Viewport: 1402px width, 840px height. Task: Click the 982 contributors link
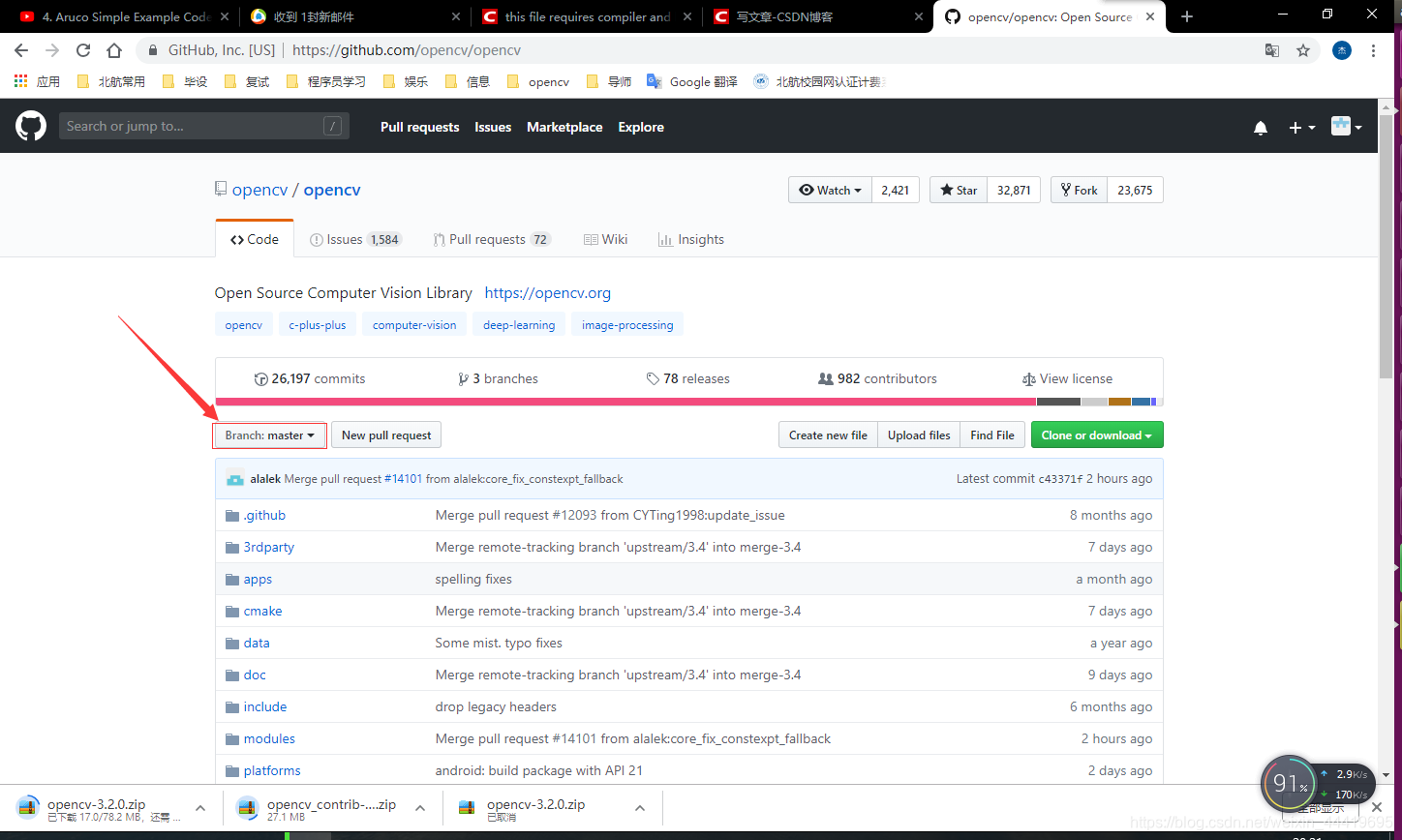[878, 378]
